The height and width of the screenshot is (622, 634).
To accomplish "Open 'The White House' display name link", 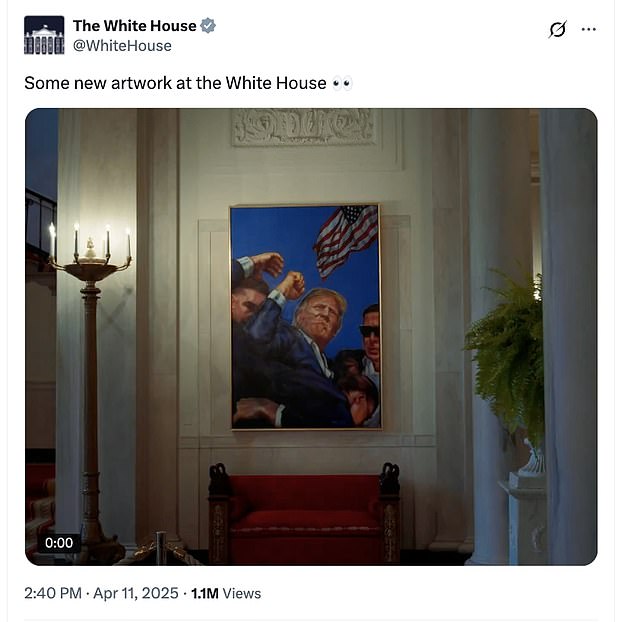I will 135,26.
